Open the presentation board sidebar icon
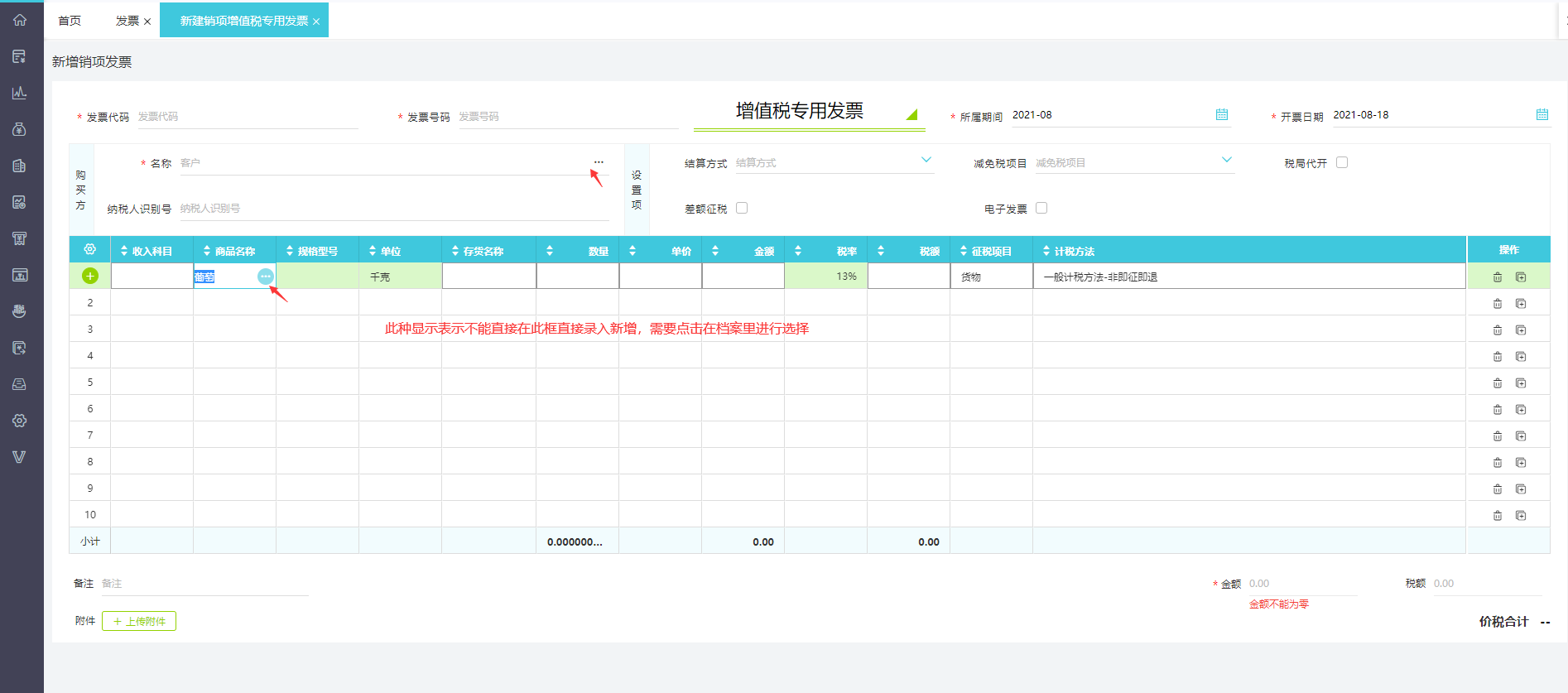This screenshot has width=1568, height=693. coord(20,275)
